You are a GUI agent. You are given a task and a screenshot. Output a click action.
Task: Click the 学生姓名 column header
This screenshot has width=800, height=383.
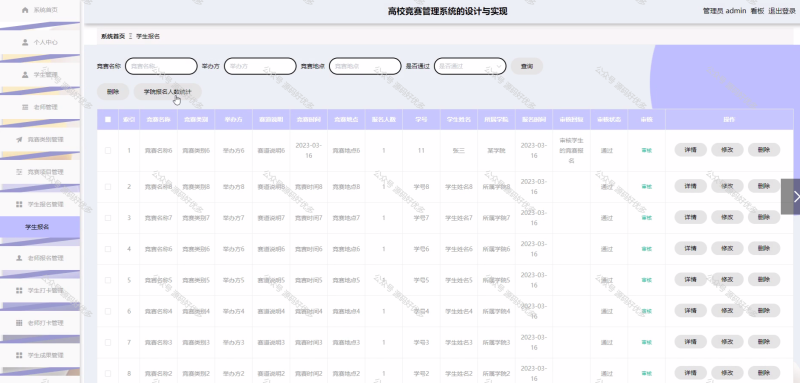(459, 119)
